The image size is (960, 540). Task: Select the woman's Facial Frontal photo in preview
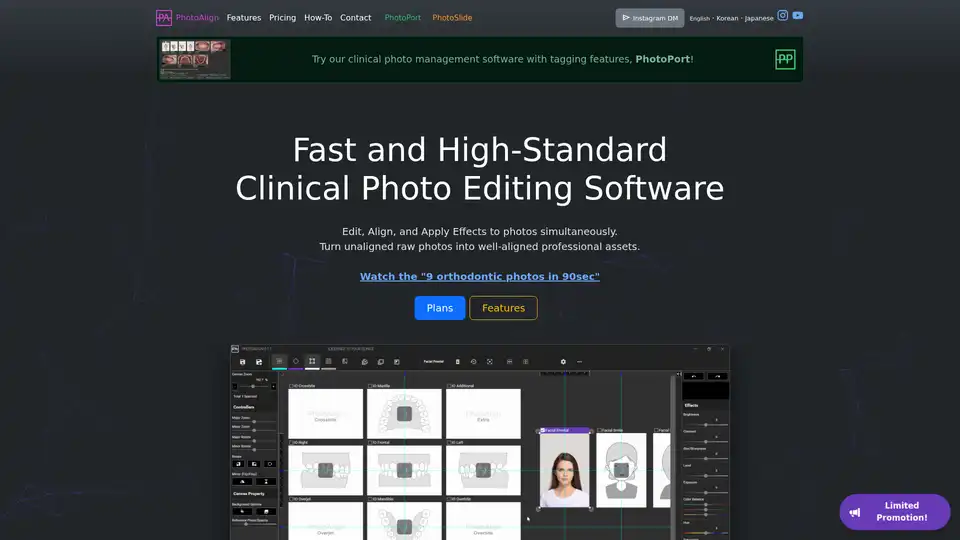[x=564, y=470]
